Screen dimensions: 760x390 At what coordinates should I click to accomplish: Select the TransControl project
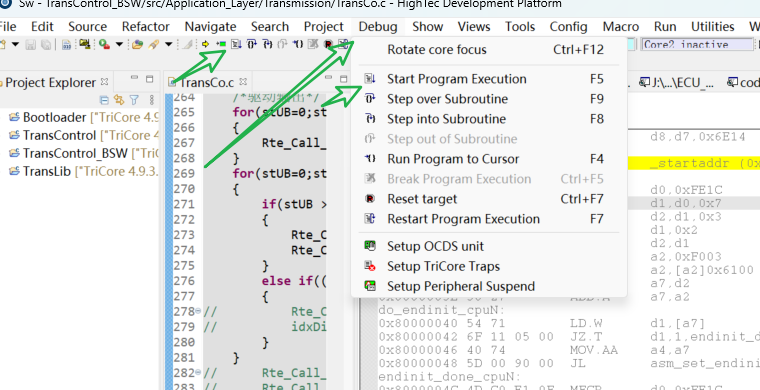click(83, 135)
